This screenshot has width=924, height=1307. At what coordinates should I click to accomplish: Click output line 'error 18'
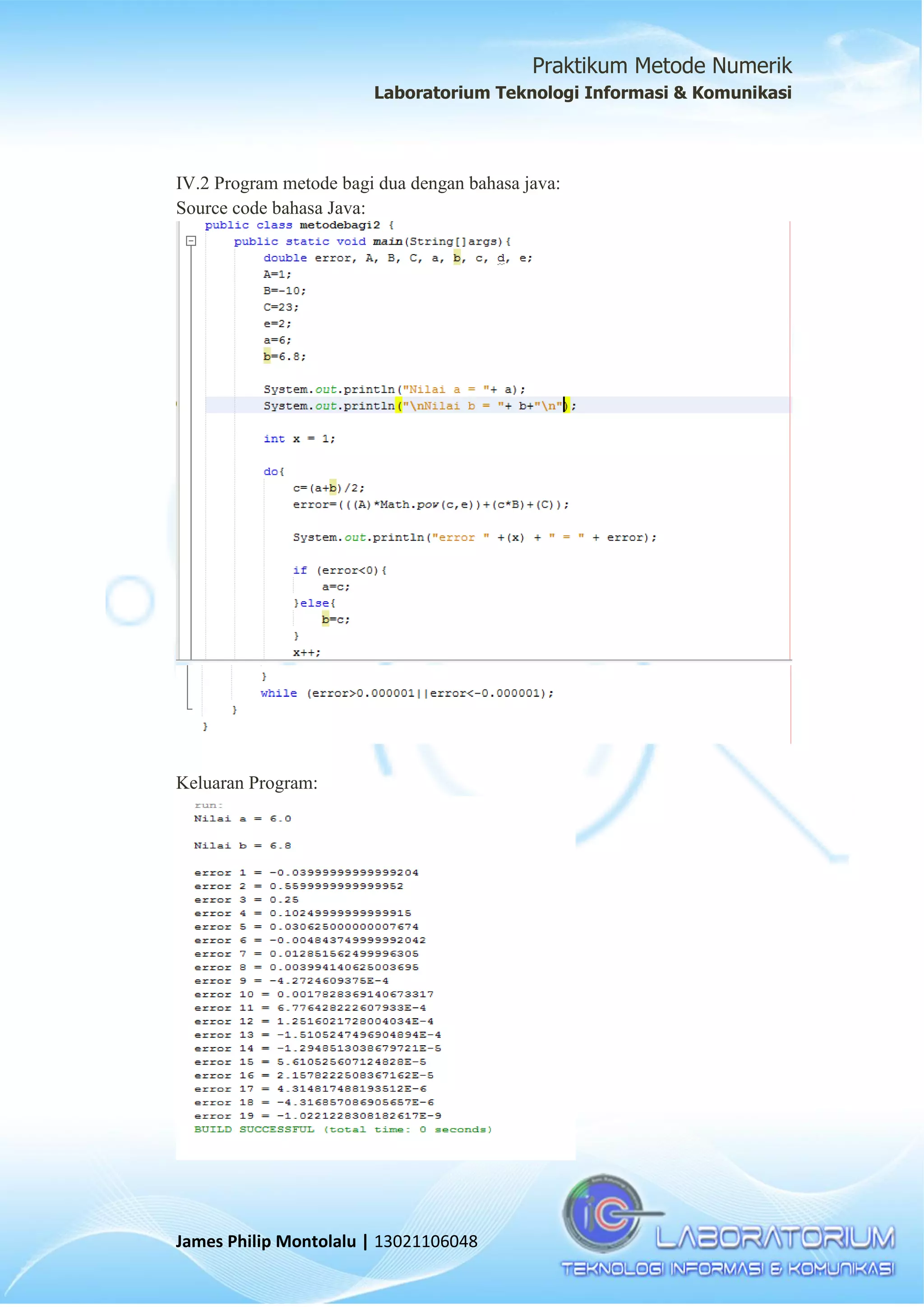(x=314, y=1103)
